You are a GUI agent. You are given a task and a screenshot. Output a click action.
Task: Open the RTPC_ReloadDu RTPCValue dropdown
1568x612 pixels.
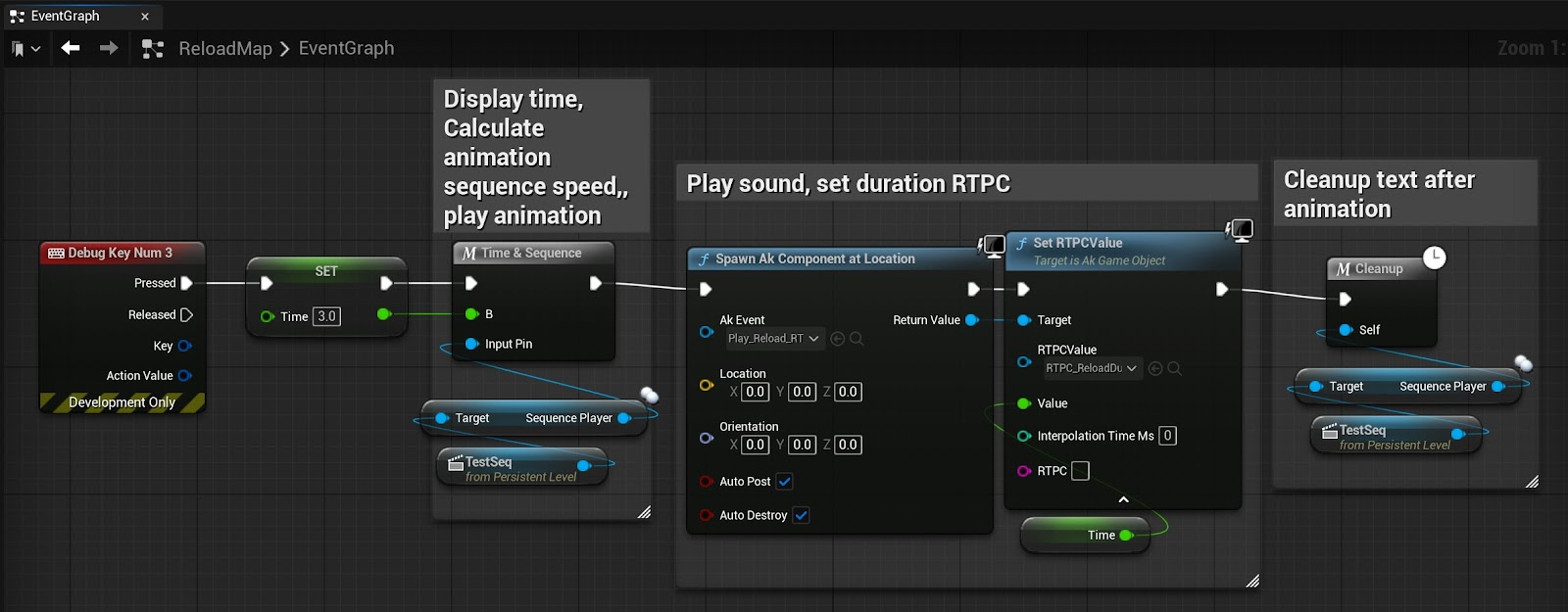pyautogui.click(x=1091, y=368)
